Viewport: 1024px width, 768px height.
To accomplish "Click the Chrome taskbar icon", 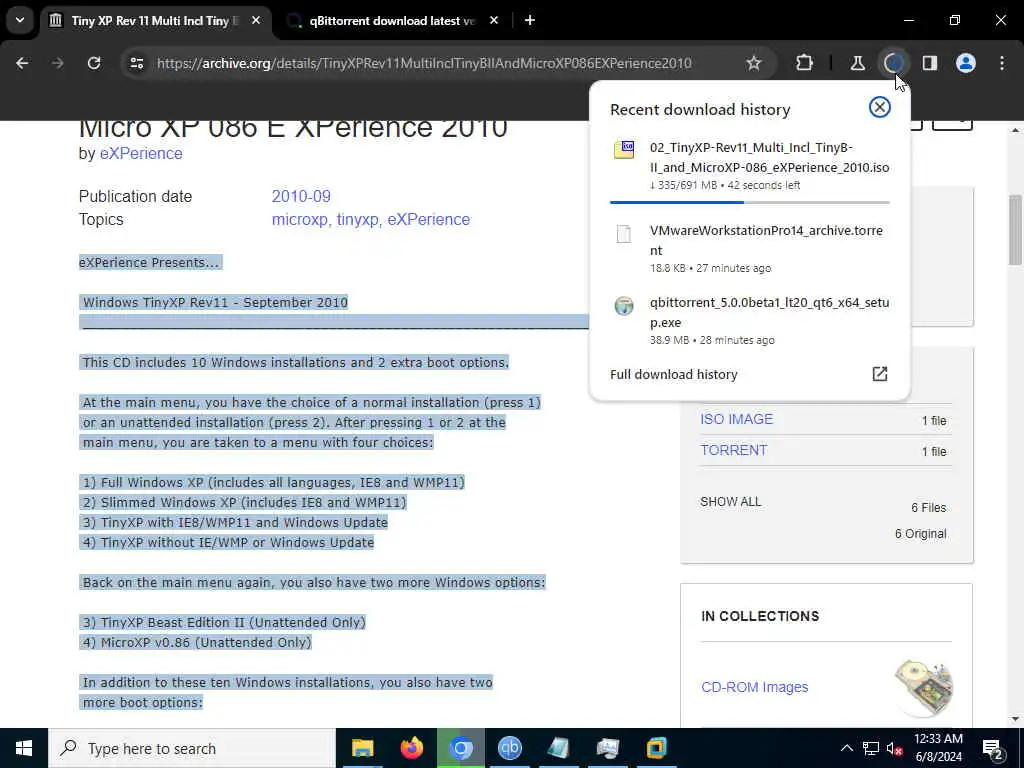I will [461, 748].
